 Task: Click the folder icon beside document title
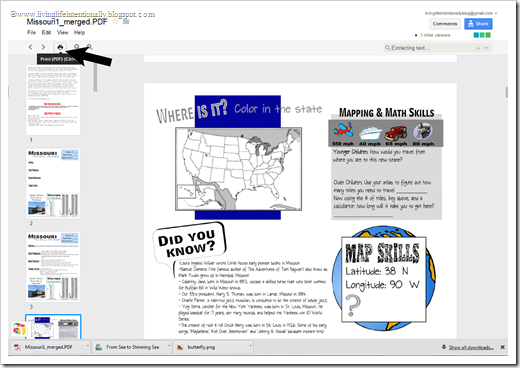click(126, 22)
